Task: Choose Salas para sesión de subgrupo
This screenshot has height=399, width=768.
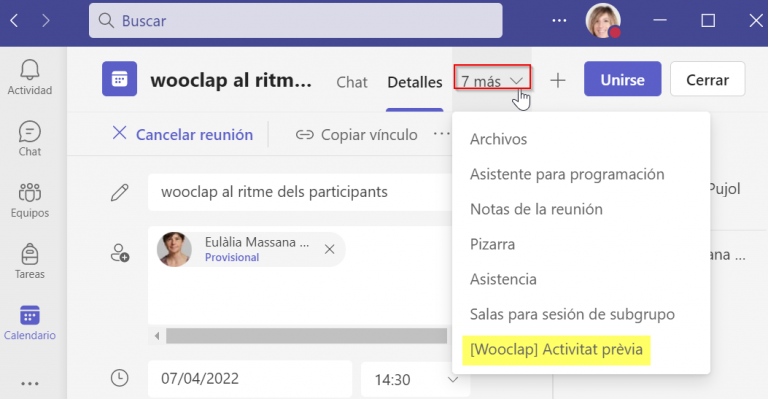Action: (x=572, y=314)
